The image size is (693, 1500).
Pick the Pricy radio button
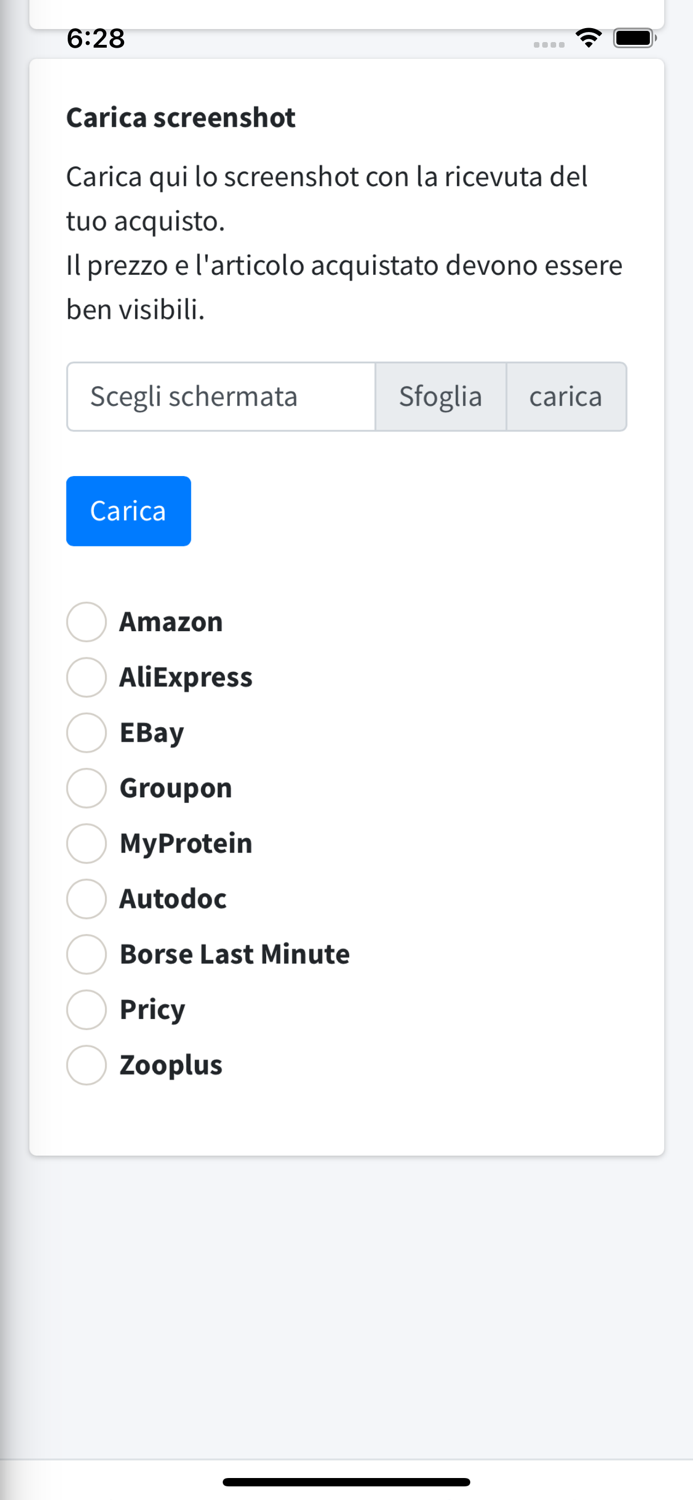point(87,1010)
